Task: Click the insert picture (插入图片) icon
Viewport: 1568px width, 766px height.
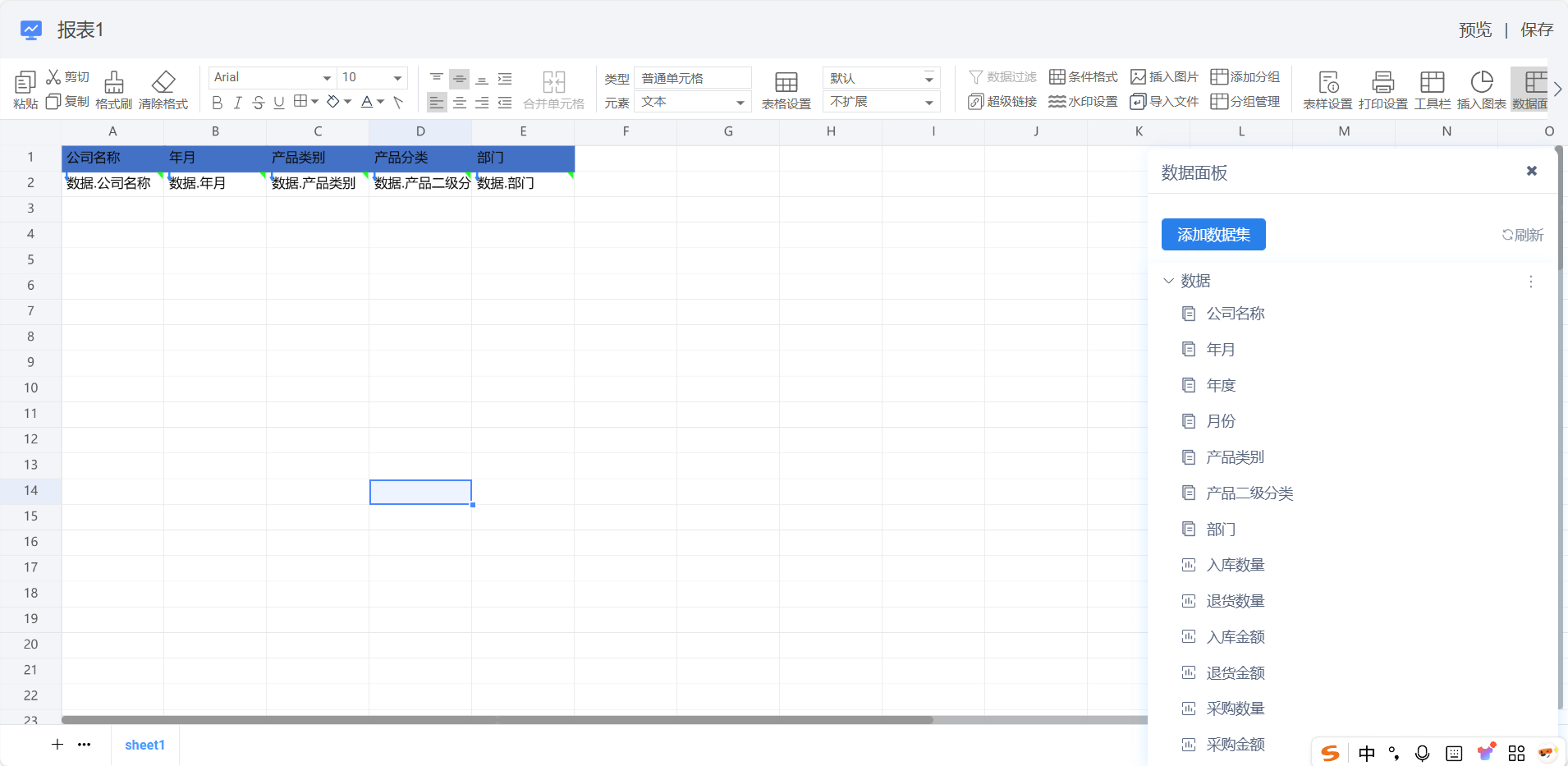Action: [1138, 77]
